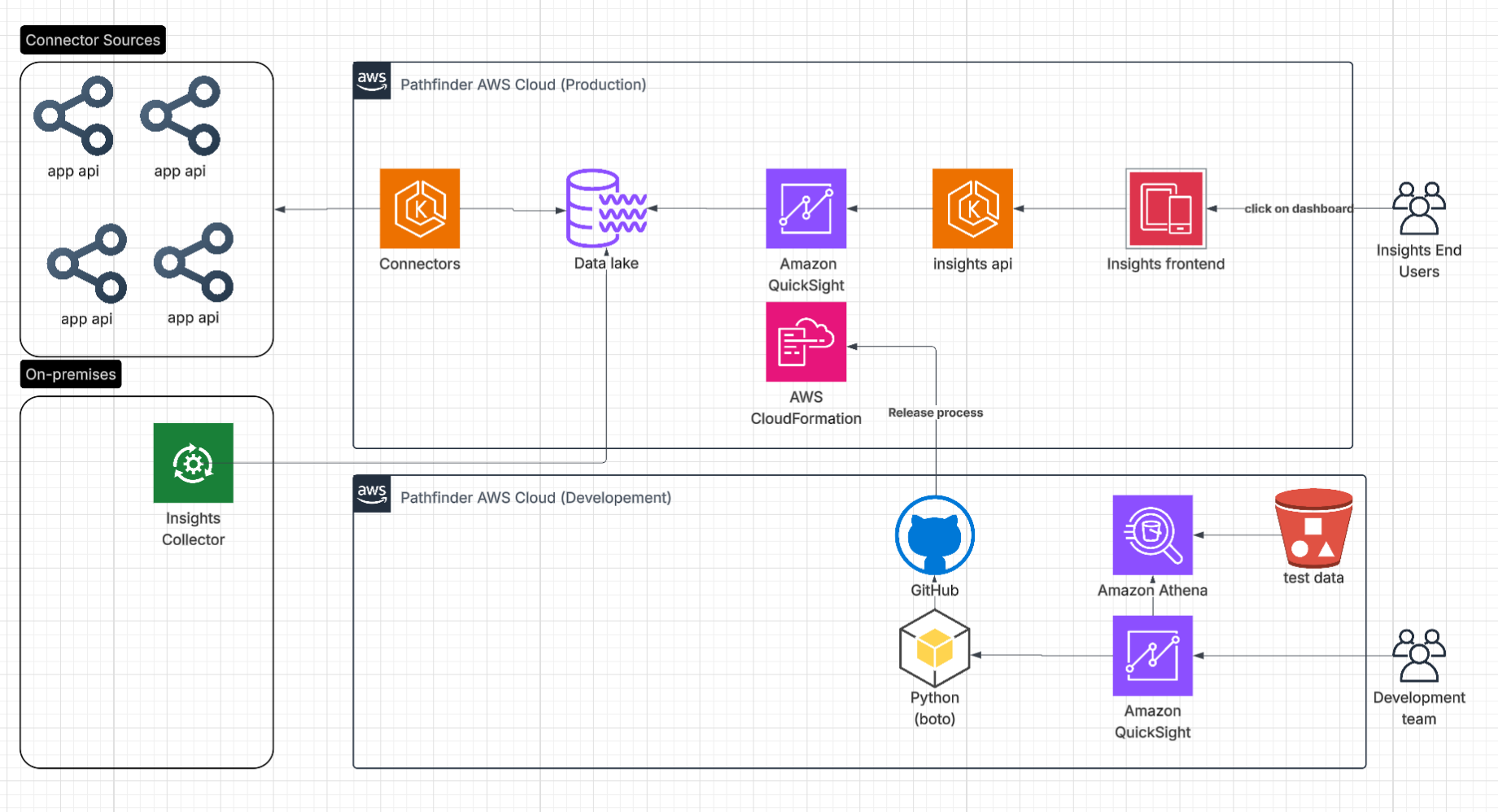Select the Amazon QuickSight icon in the Production cloud
The image size is (1498, 812).
point(806,208)
